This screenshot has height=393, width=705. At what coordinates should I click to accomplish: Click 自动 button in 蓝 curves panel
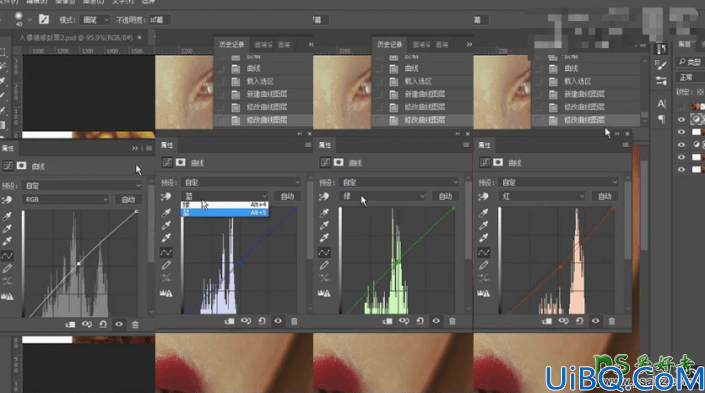pyautogui.click(x=287, y=196)
